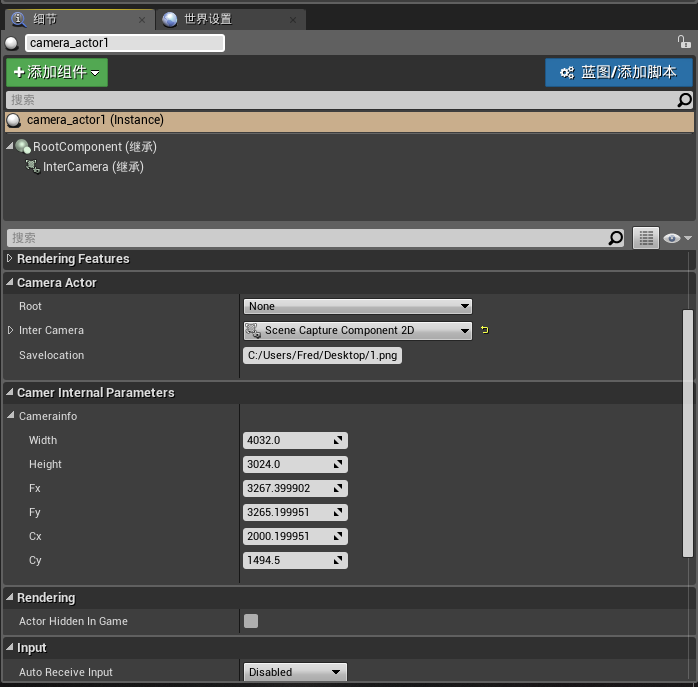
Task: Open the Root dropdown set to None
Action: tap(357, 306)
